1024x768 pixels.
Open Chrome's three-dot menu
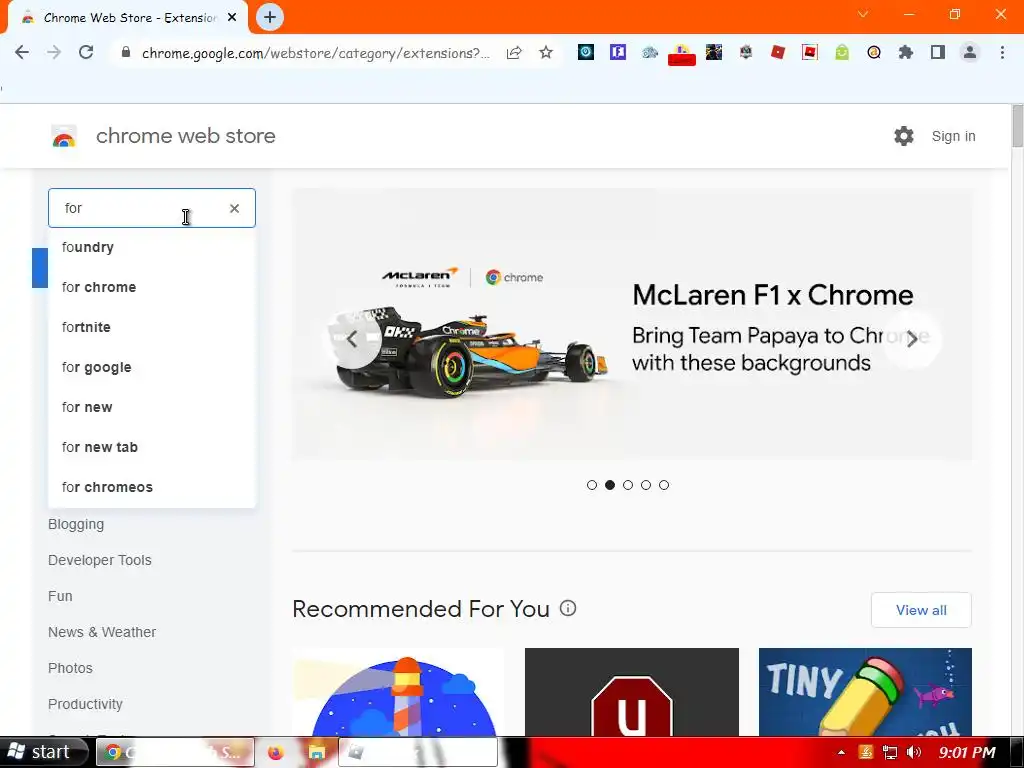pyautogui.click(x=1002, y=52)
